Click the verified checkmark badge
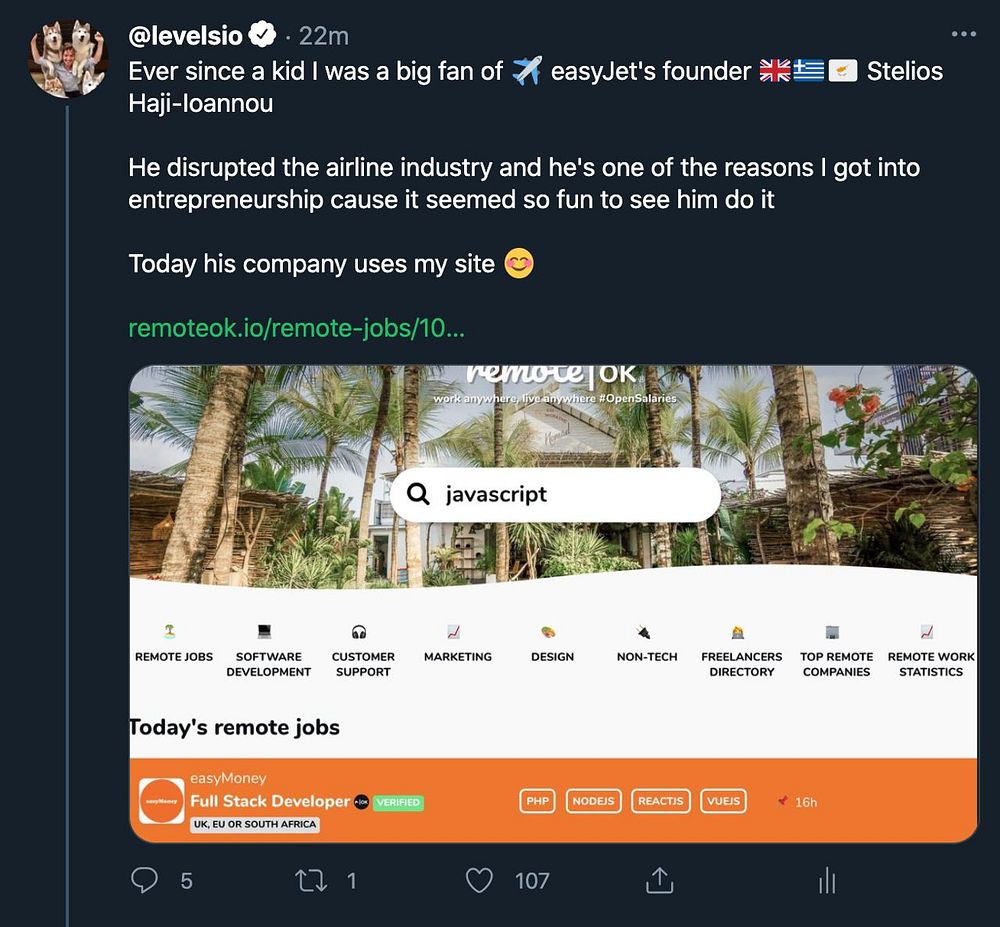This screenshot has width=1000, height=927. [263, 35]
